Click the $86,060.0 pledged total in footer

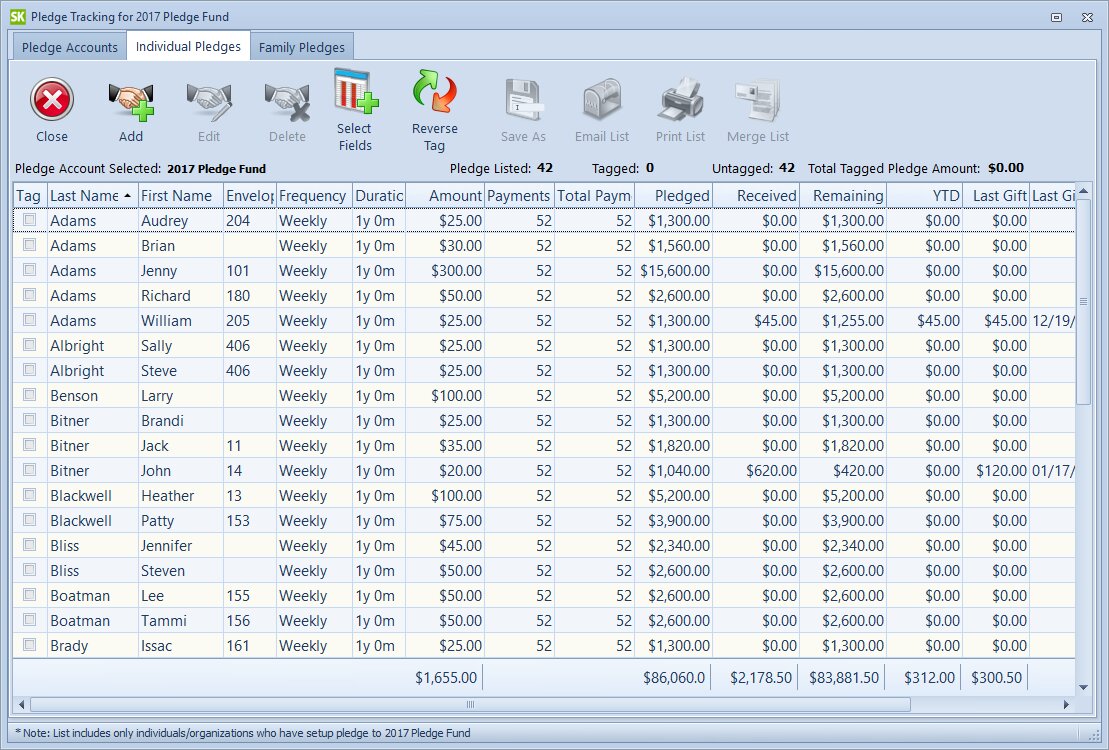673,677
